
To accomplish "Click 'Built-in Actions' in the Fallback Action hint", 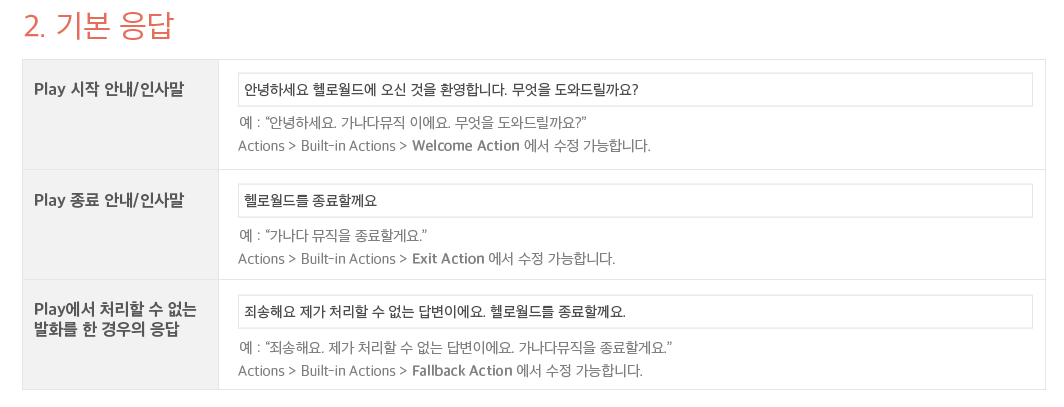I will (348, 371).
